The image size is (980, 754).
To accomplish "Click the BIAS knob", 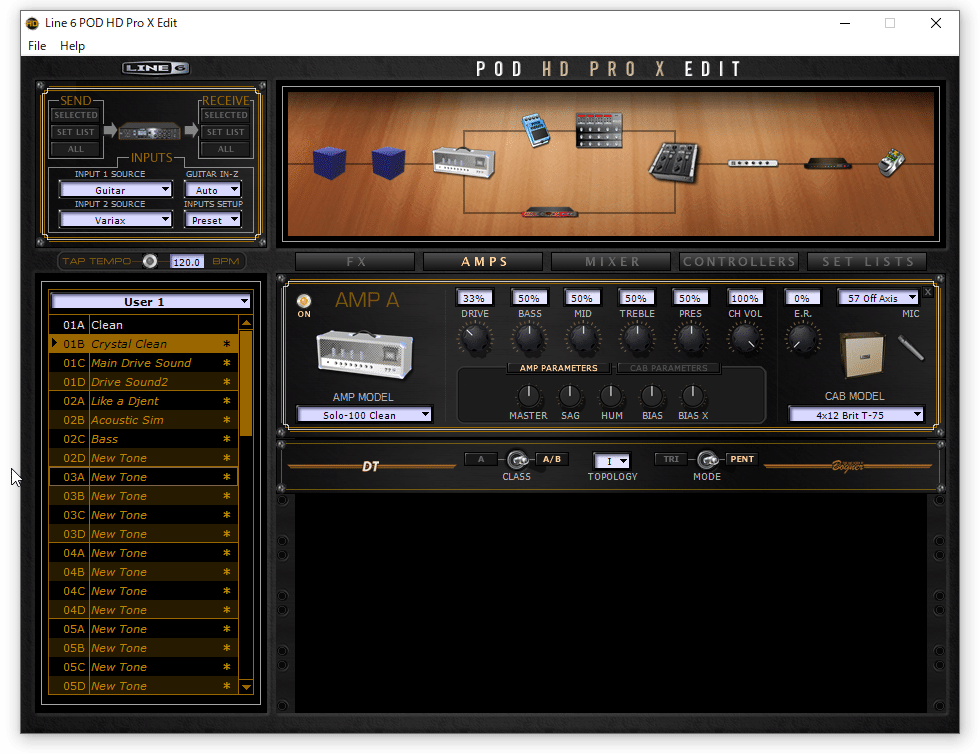I will 651,395.
